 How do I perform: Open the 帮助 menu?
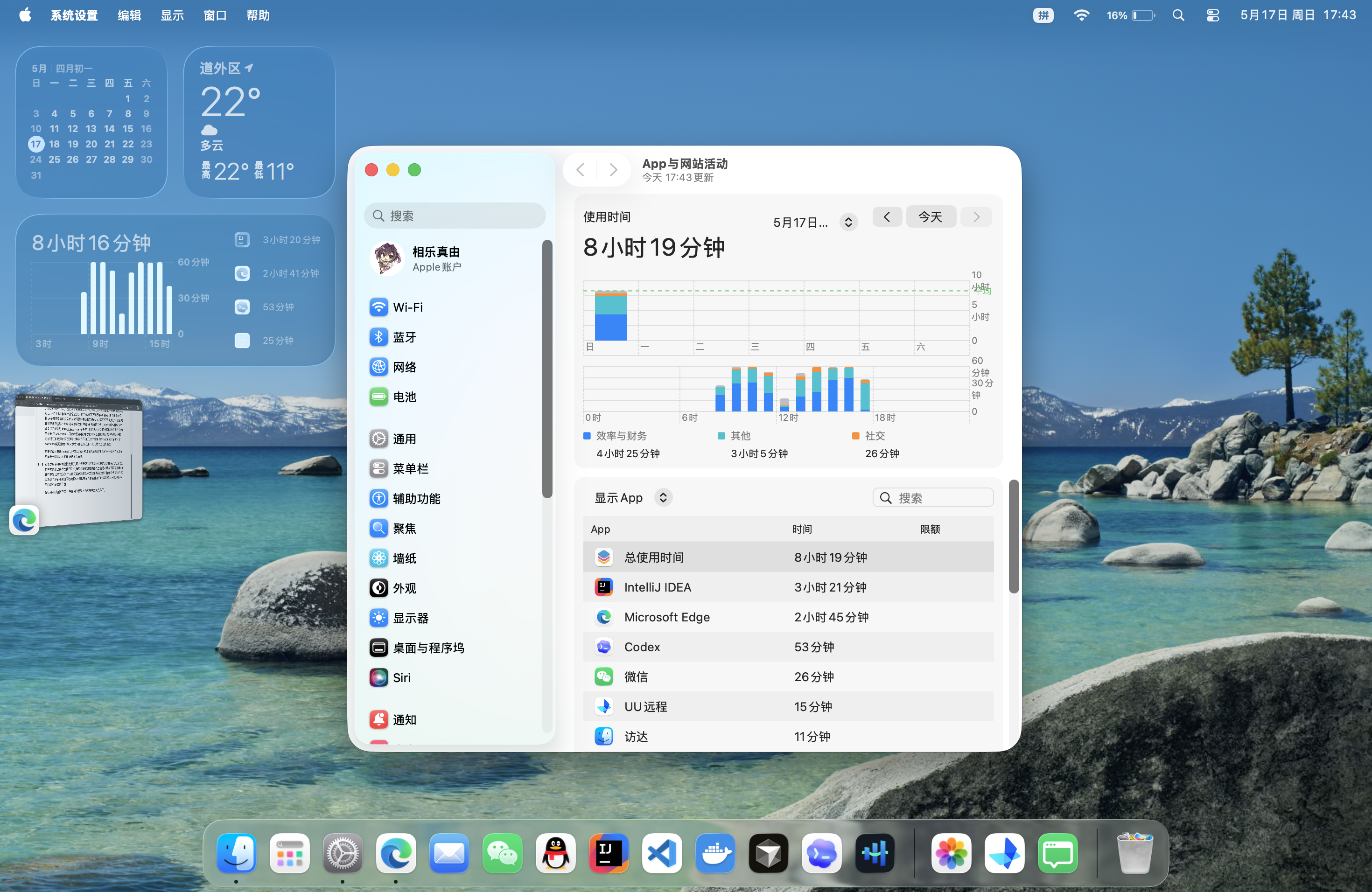pyautogui.click(x=258, y=15)
